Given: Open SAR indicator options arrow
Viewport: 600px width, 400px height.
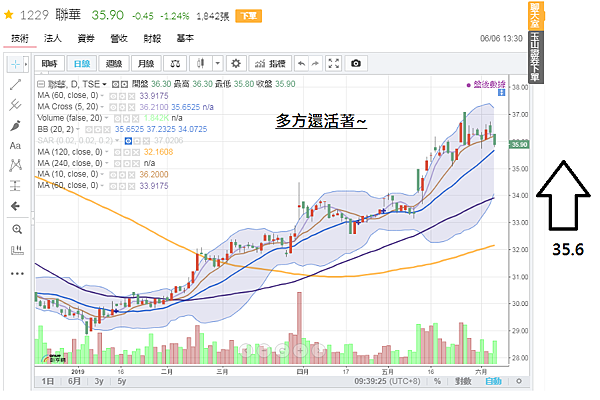Looking at the screenshot, I should [x=117, y=141].
